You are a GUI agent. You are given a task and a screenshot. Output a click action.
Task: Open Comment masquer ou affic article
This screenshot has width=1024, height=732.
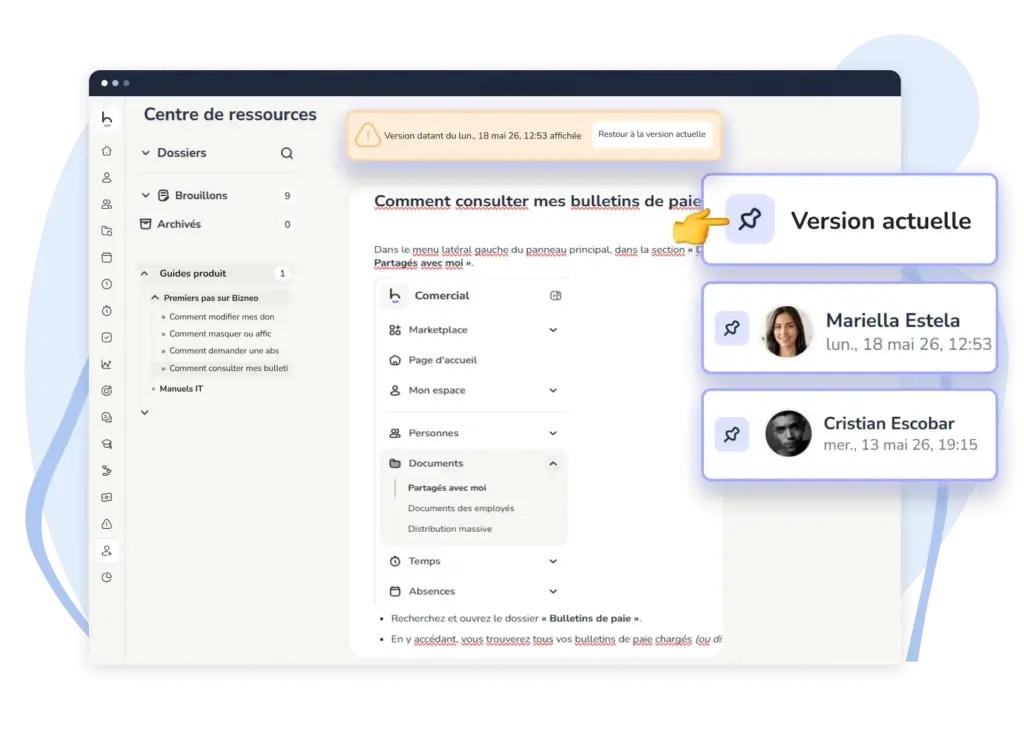(220, 334)
